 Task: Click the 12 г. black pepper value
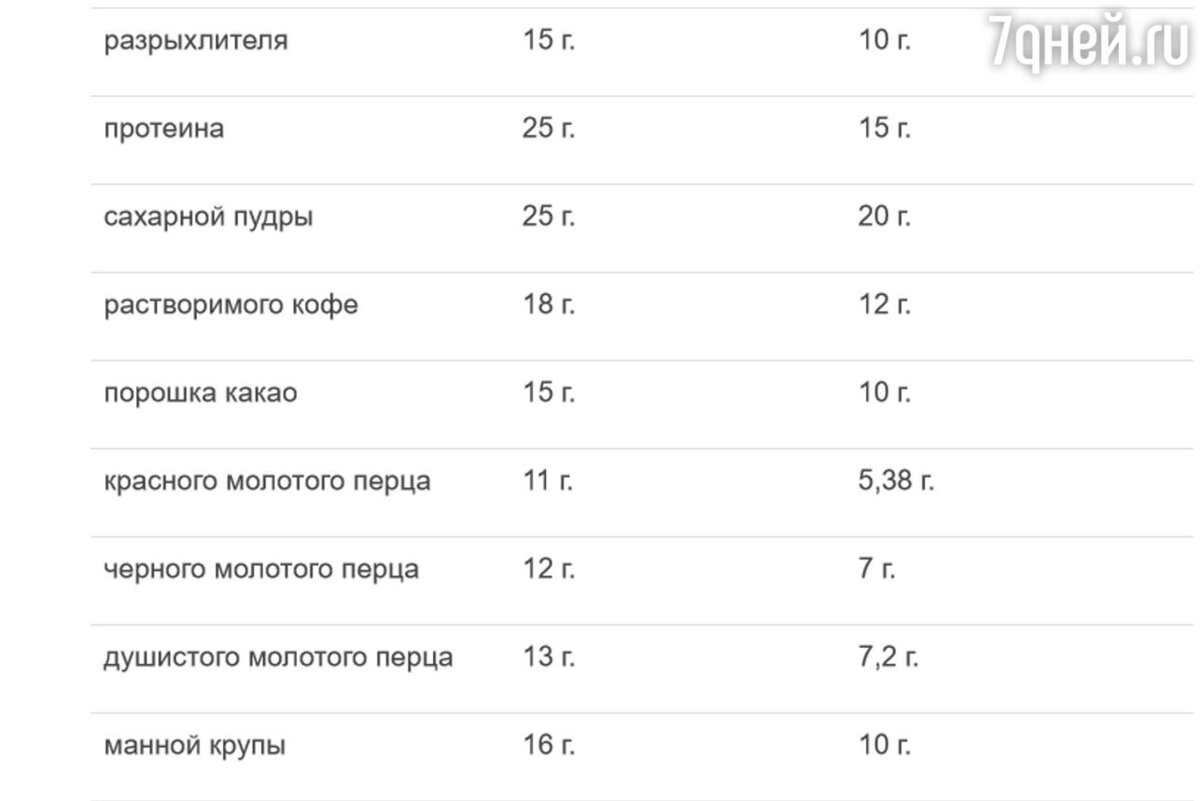coord(549,569)
